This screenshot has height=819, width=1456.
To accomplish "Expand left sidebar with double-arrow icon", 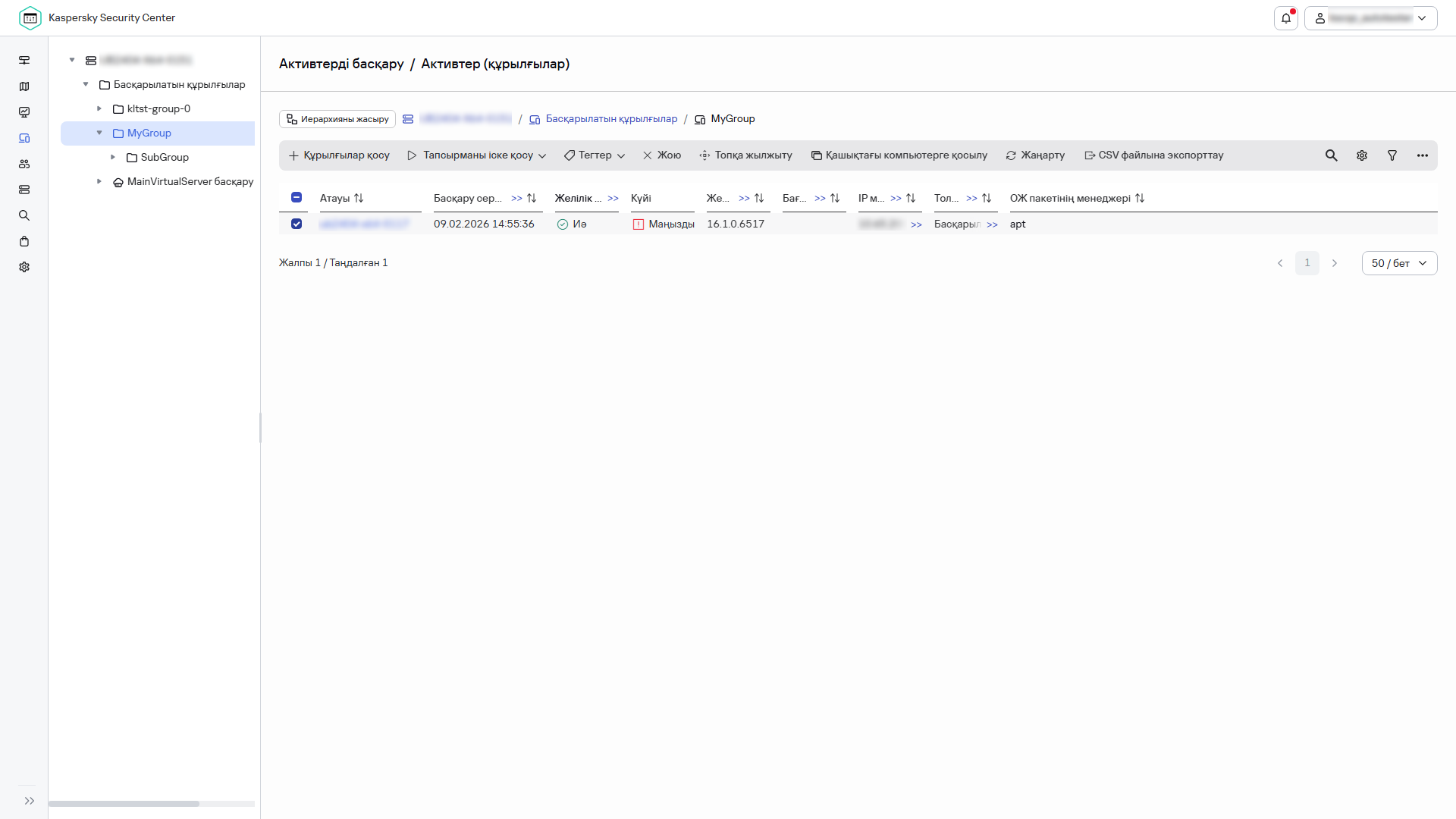I will 29,801.
